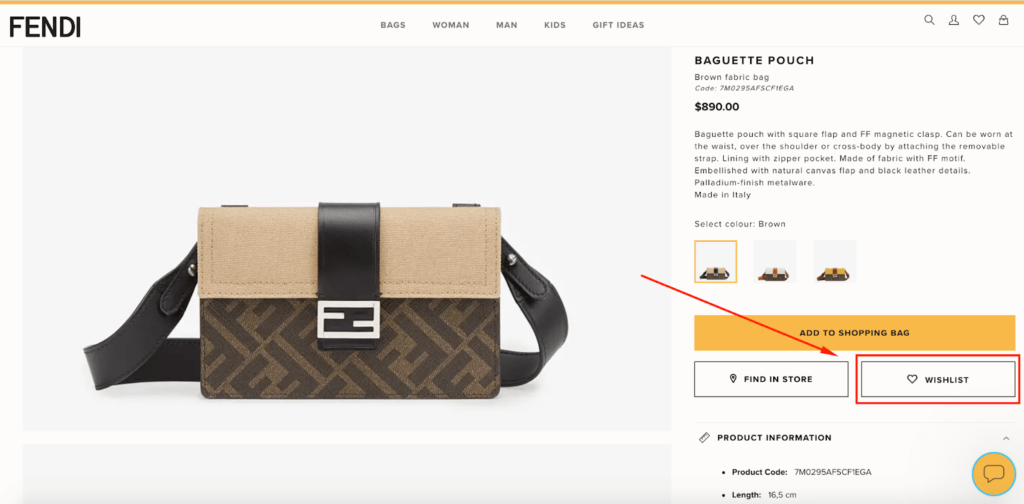
Task: Select the yellow colour variant swatch
Action: (x=835, y=262)
